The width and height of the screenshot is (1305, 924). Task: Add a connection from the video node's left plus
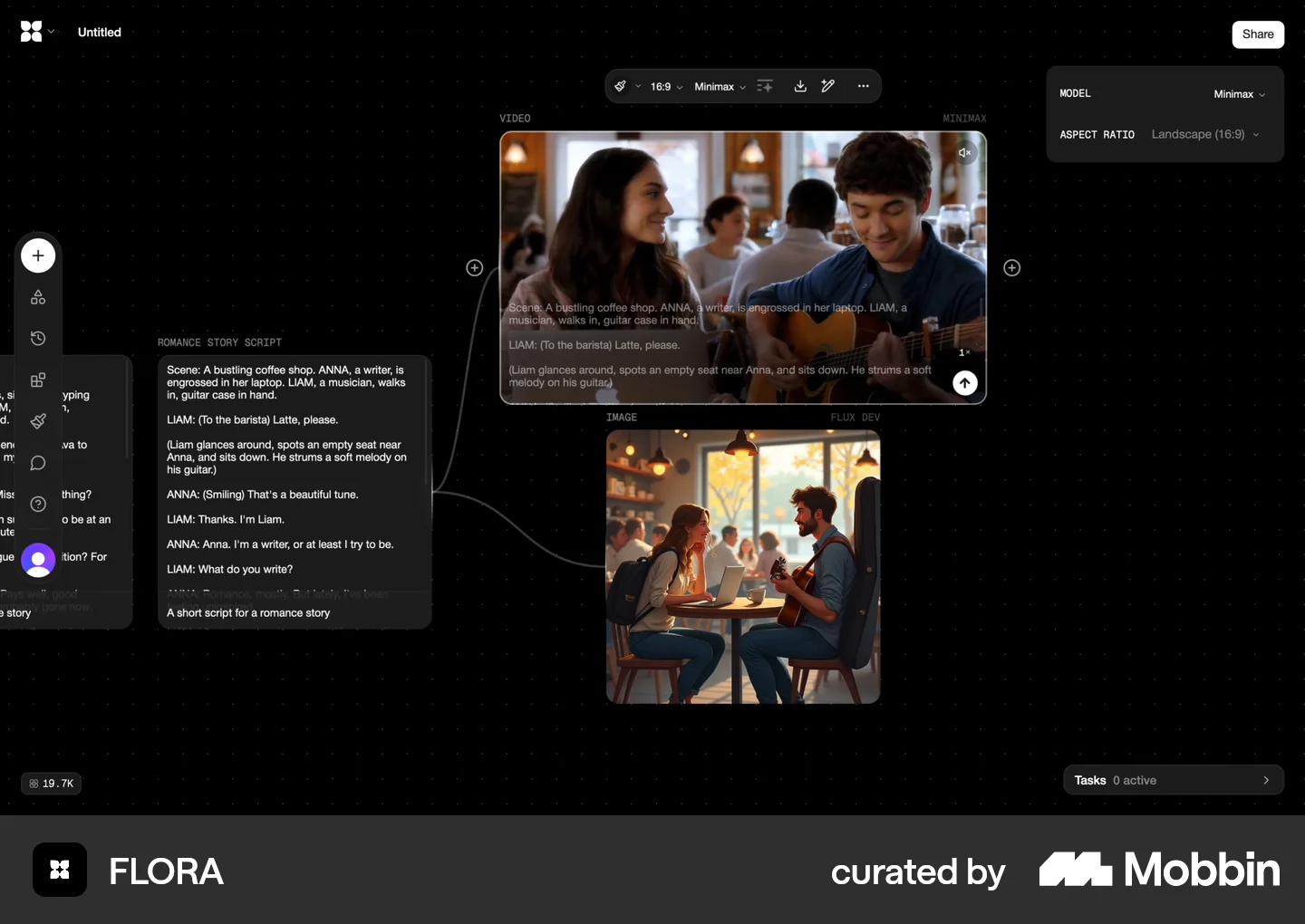click(475, 268)
